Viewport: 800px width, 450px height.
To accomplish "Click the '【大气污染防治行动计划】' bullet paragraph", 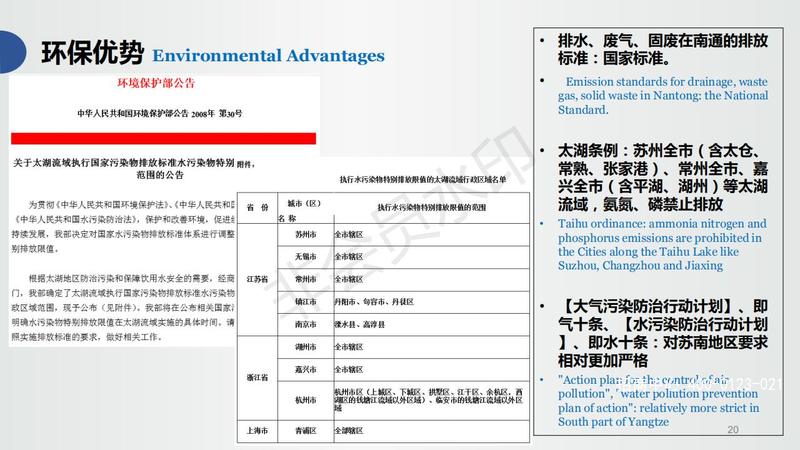I will pyautogui.click(x=663, y=333).
